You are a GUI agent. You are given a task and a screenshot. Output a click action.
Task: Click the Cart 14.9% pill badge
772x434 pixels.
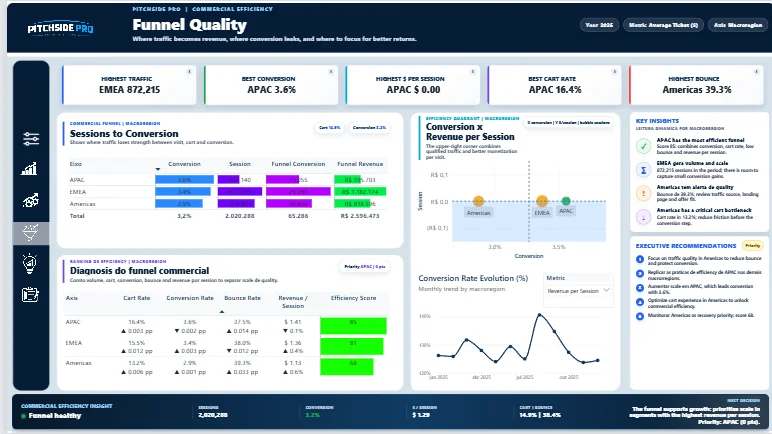click(329, 128)
